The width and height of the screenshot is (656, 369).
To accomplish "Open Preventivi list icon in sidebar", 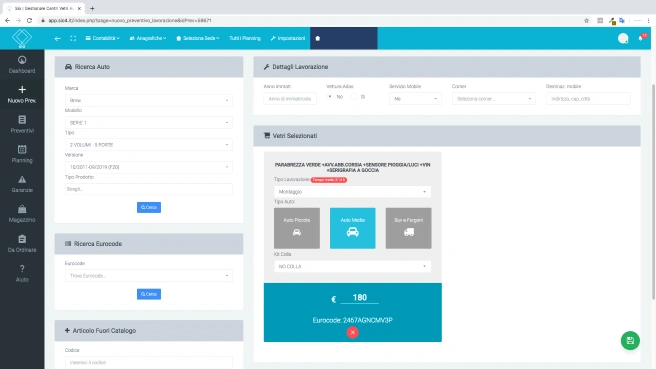I will click(22, 120).
